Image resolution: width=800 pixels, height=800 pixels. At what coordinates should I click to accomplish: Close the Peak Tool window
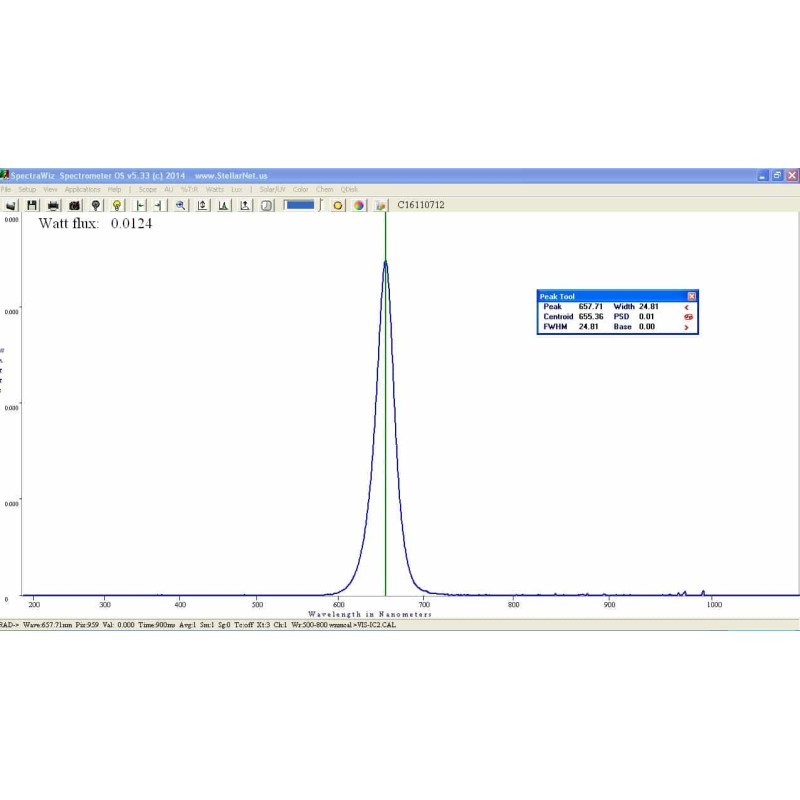pyautogui.click(x=691, y=296)
